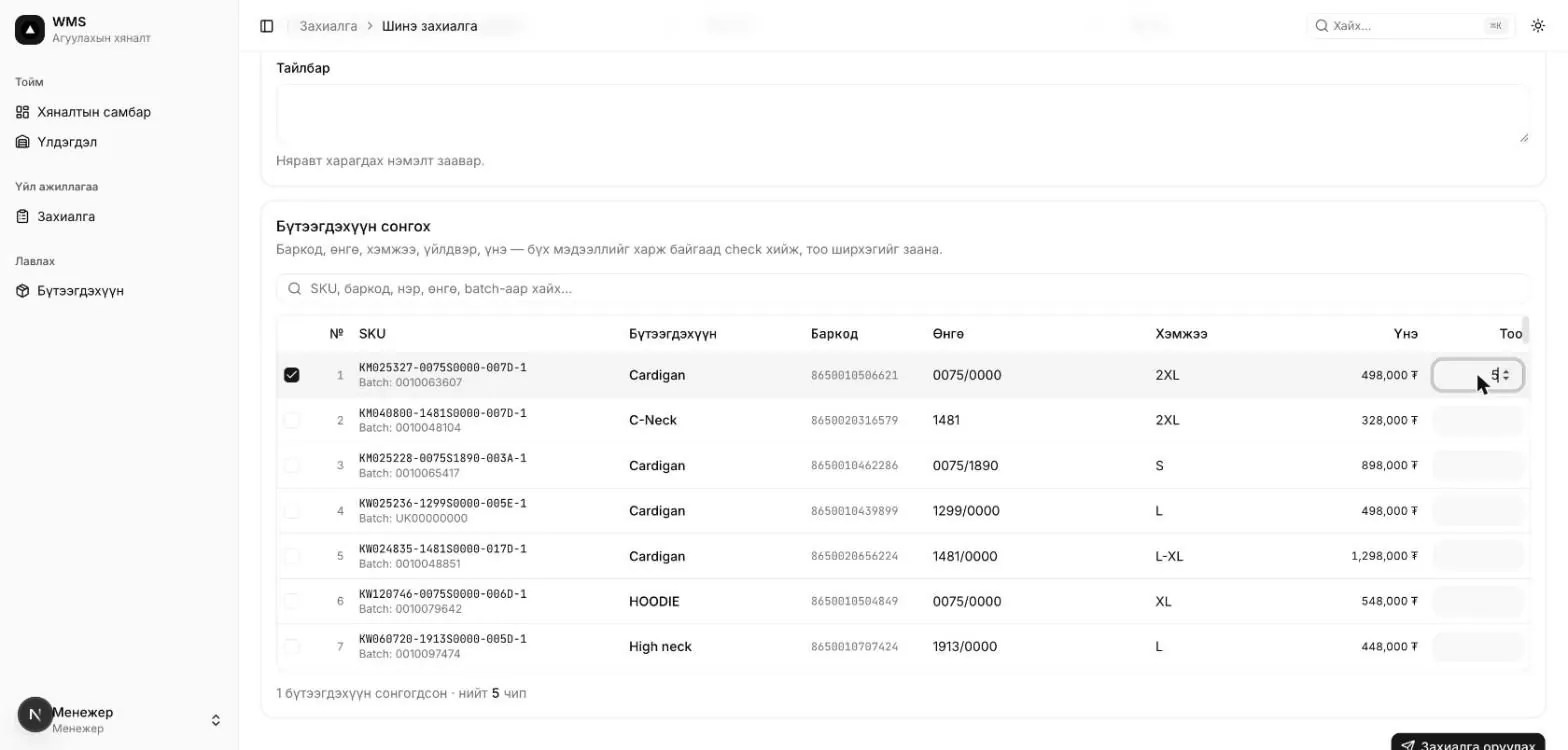Click the quantity field for HOODIE row
Screen dimensions: 1568x750
tap(1478, 601)
